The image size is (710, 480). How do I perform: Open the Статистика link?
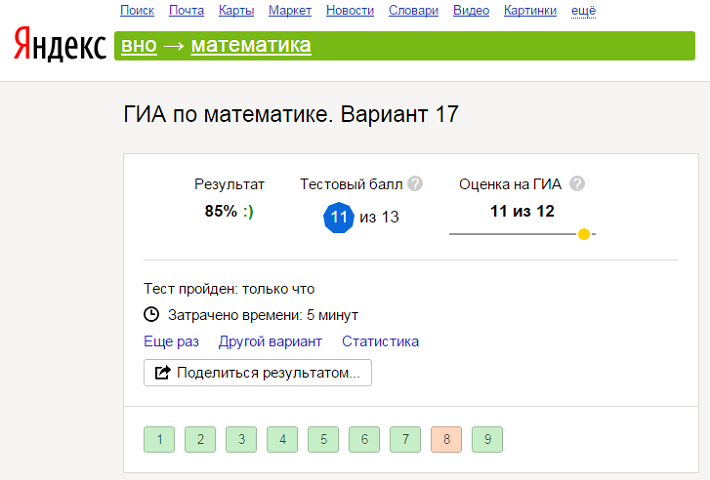tap(380, 342)
